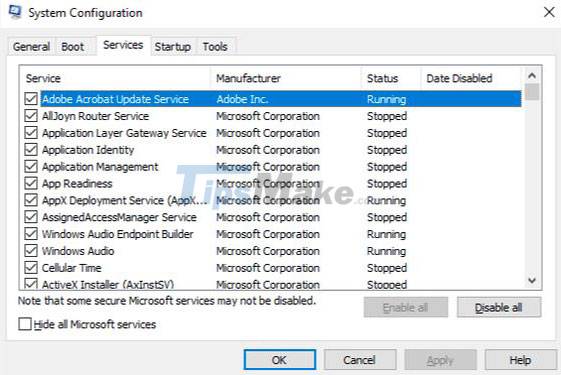Click the greyed Enable all button
561x375 pixels.
(x=406, y=307)
